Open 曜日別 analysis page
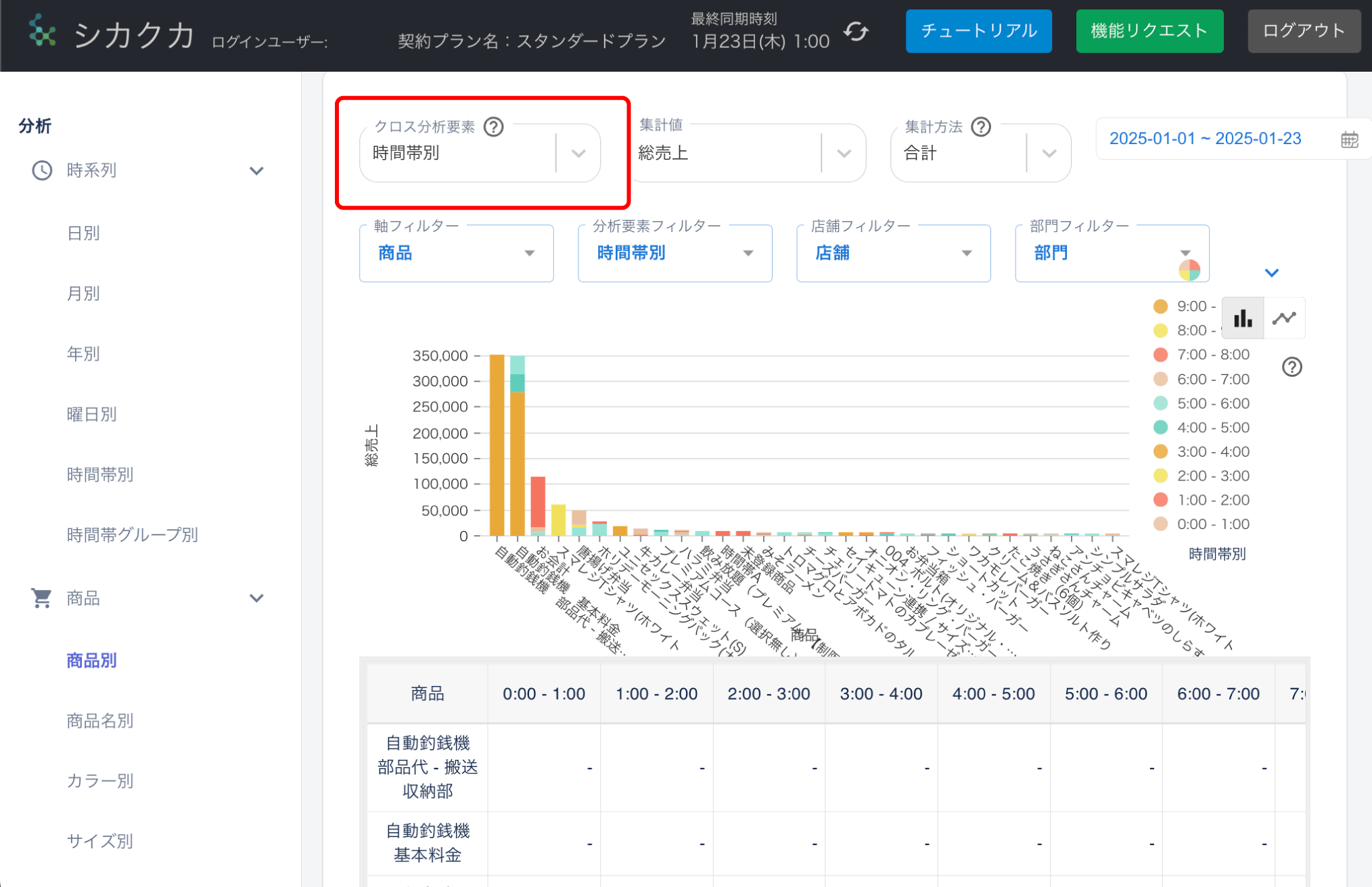 91,414
